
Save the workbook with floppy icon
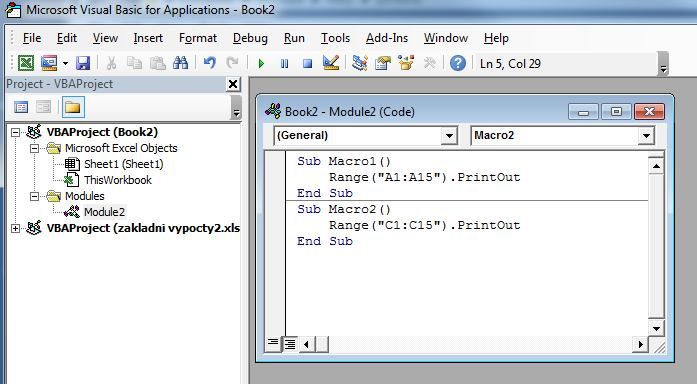pos(83,63)
